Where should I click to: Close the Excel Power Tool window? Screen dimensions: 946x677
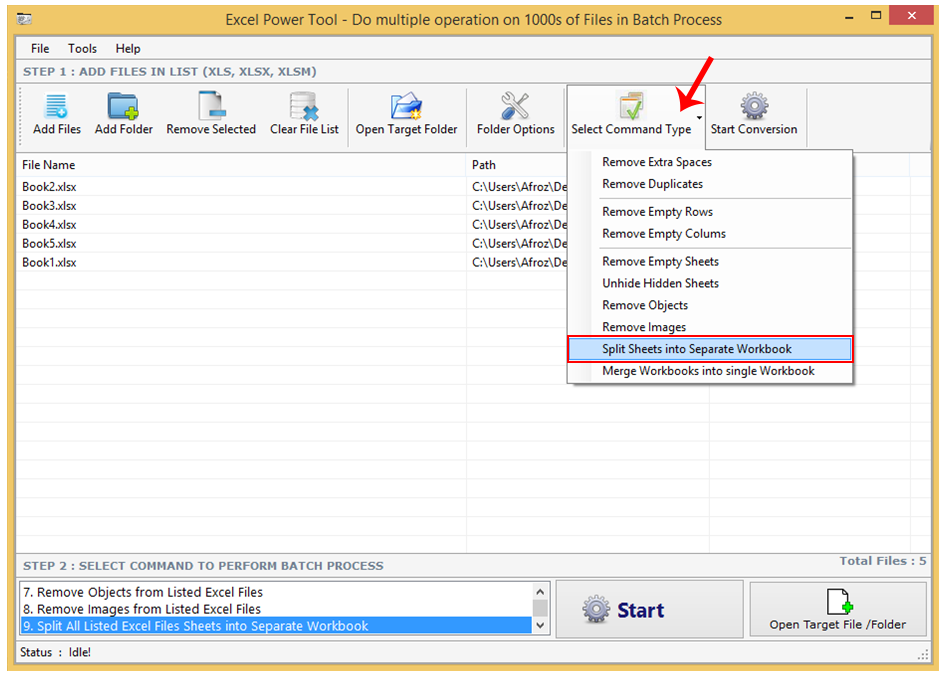click(x=912, y=16)
